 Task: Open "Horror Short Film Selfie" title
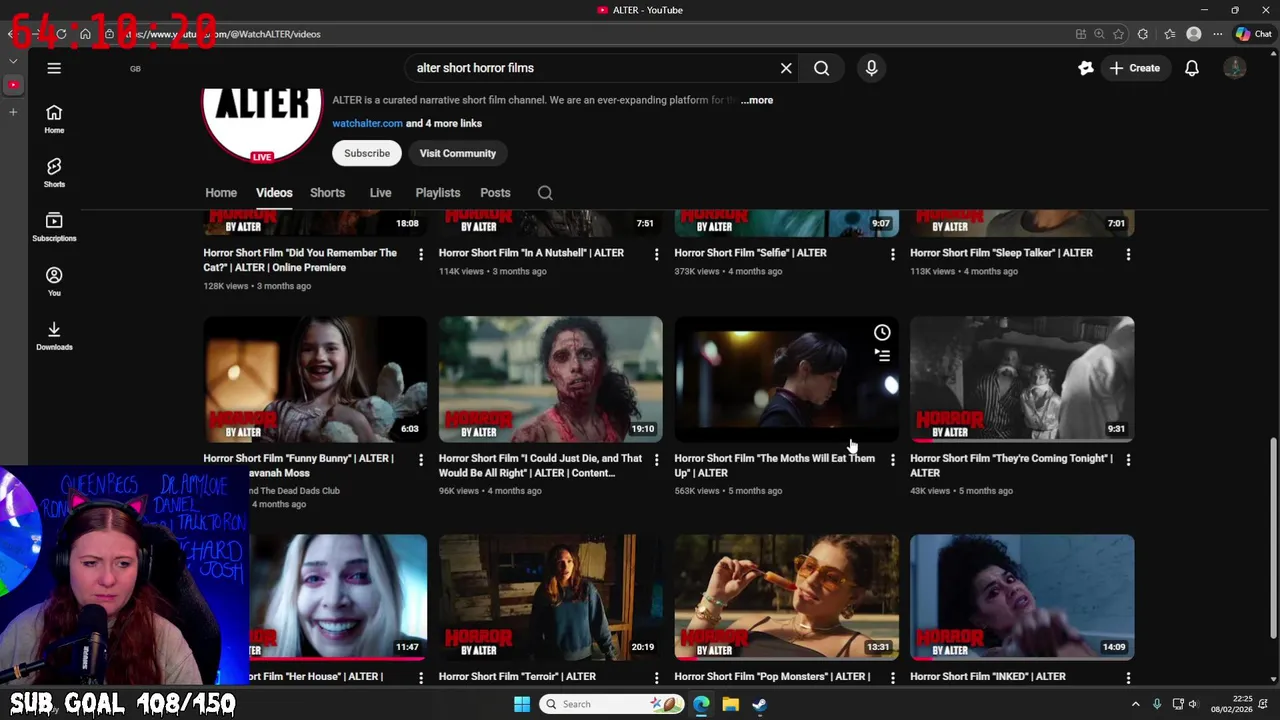(750, 253)
